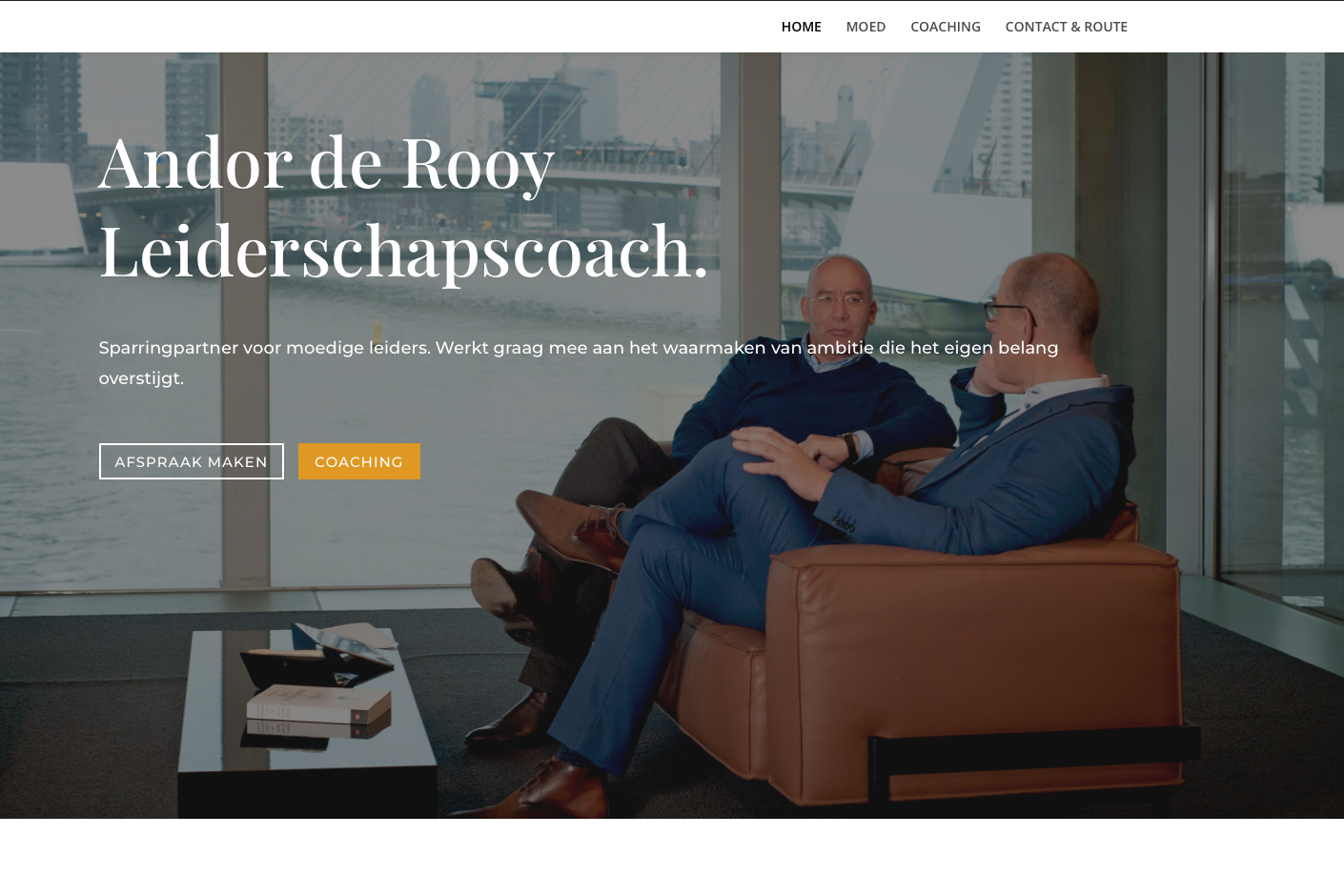The height and width of the screenshot is (896, 1344).
Task: Click the orange COACHING button
Action: tap(359, 461)
